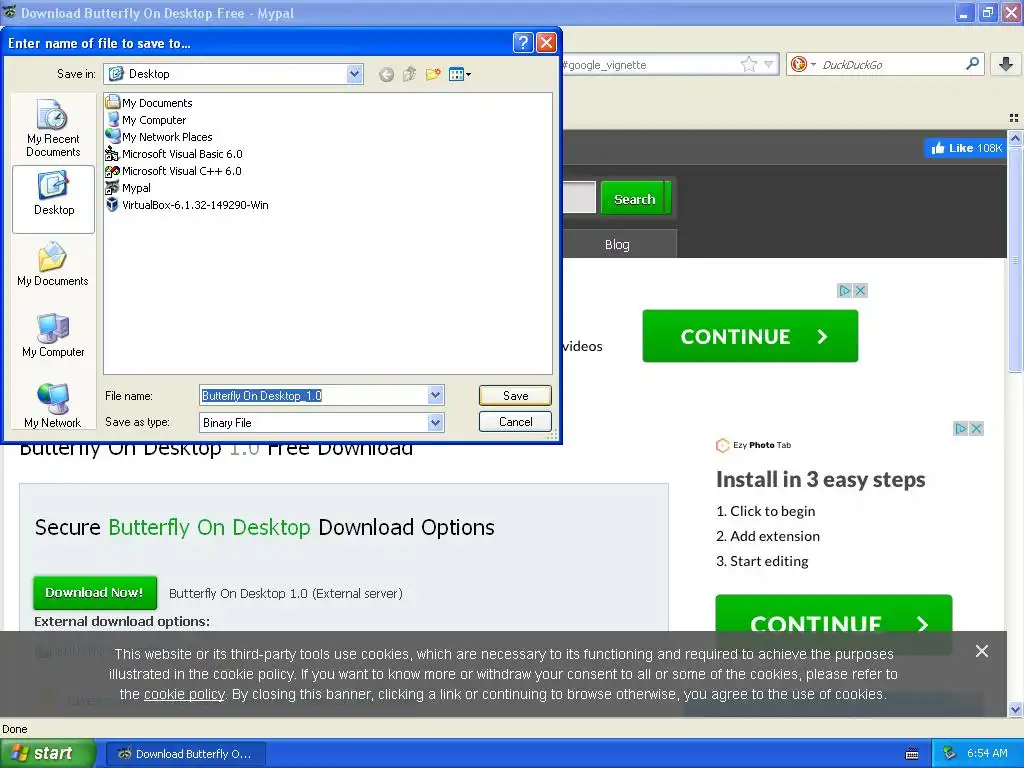Screen dimensions: 1024x768
Task: Click the search magnifier icon in browser
Action: (x=972, y=63)
